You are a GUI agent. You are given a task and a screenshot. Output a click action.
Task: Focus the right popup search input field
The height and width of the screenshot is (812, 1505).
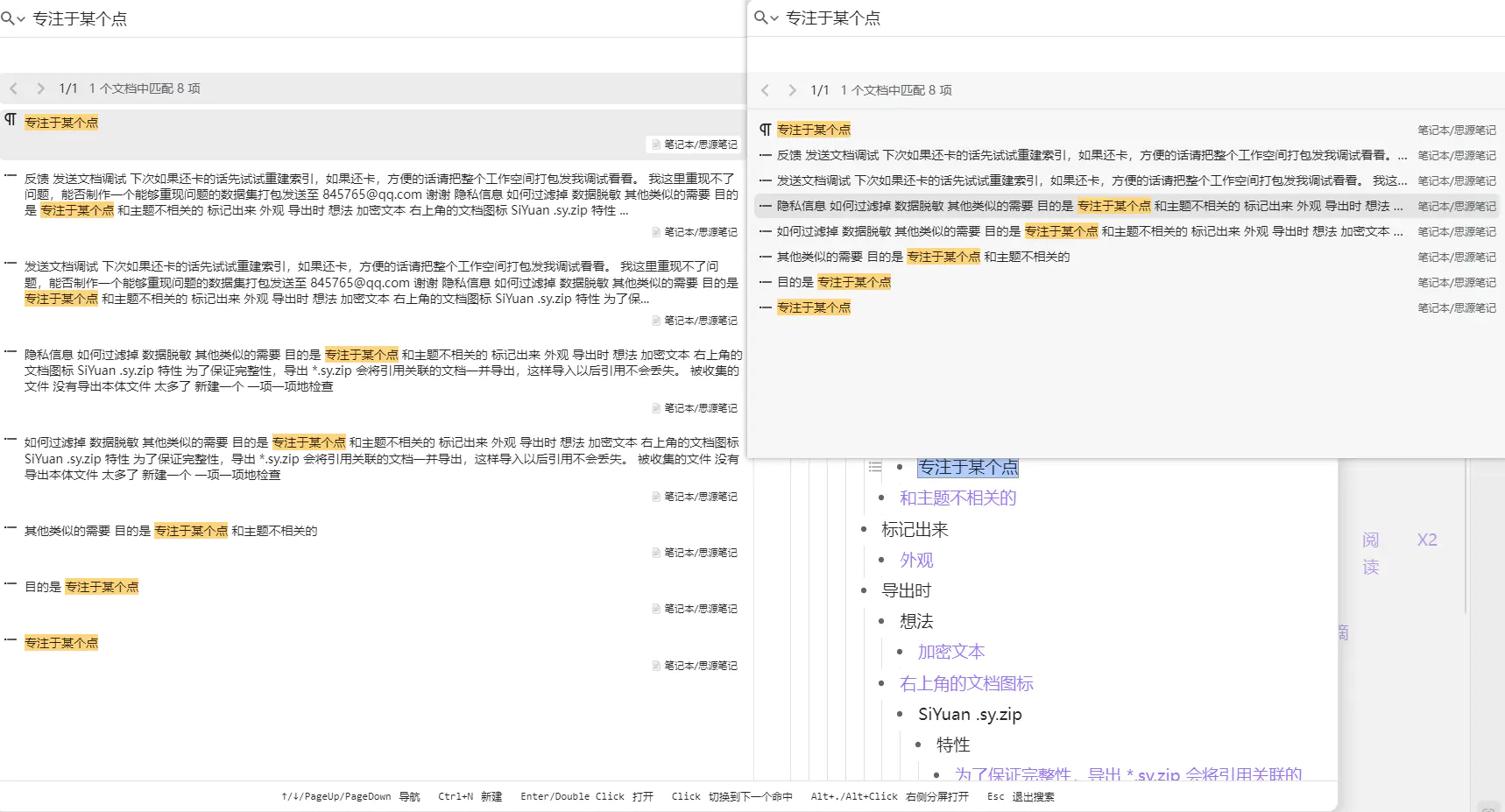coord(1095,18)
